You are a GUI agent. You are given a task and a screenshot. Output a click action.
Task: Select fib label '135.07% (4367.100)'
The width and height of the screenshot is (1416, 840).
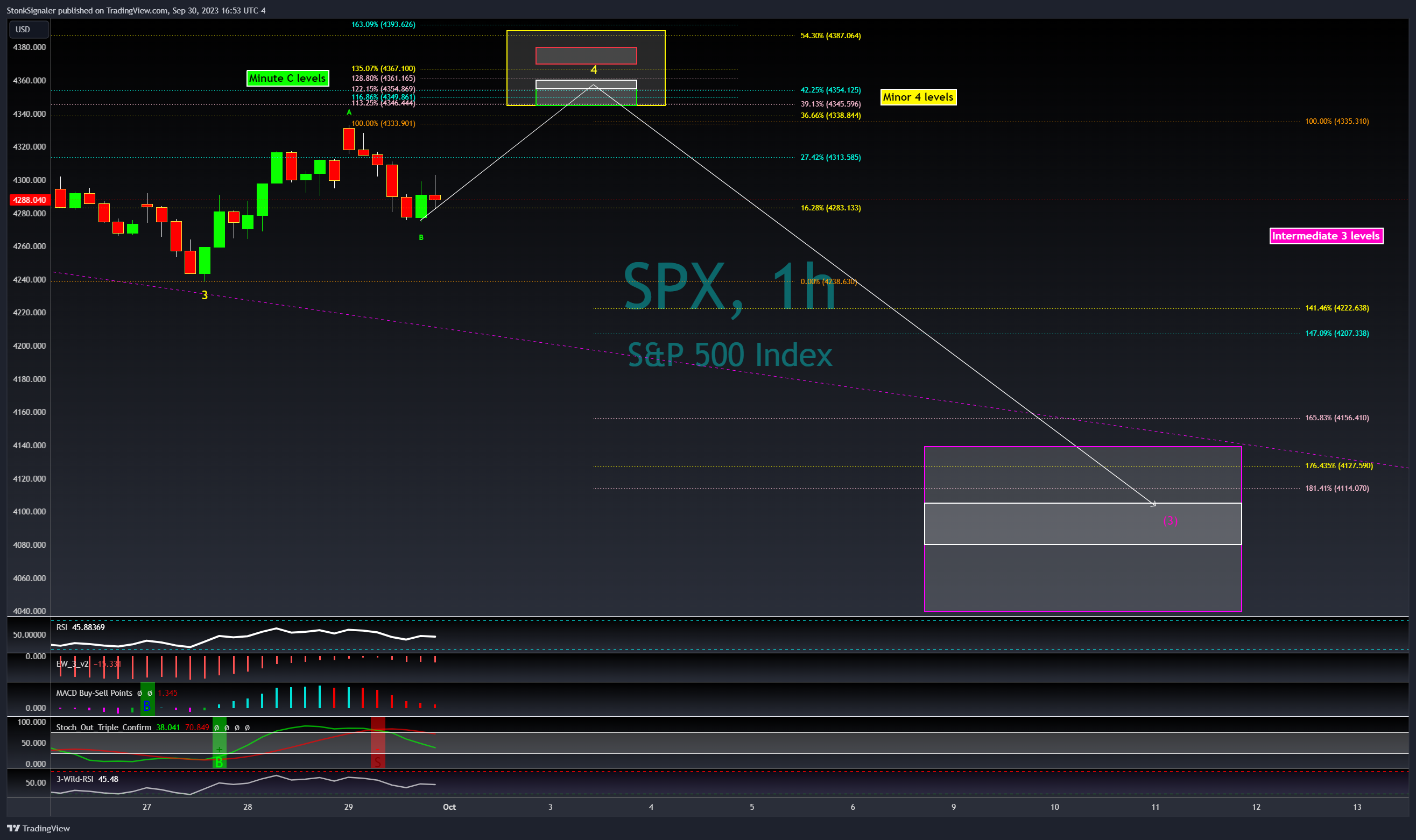click(383, 68)
